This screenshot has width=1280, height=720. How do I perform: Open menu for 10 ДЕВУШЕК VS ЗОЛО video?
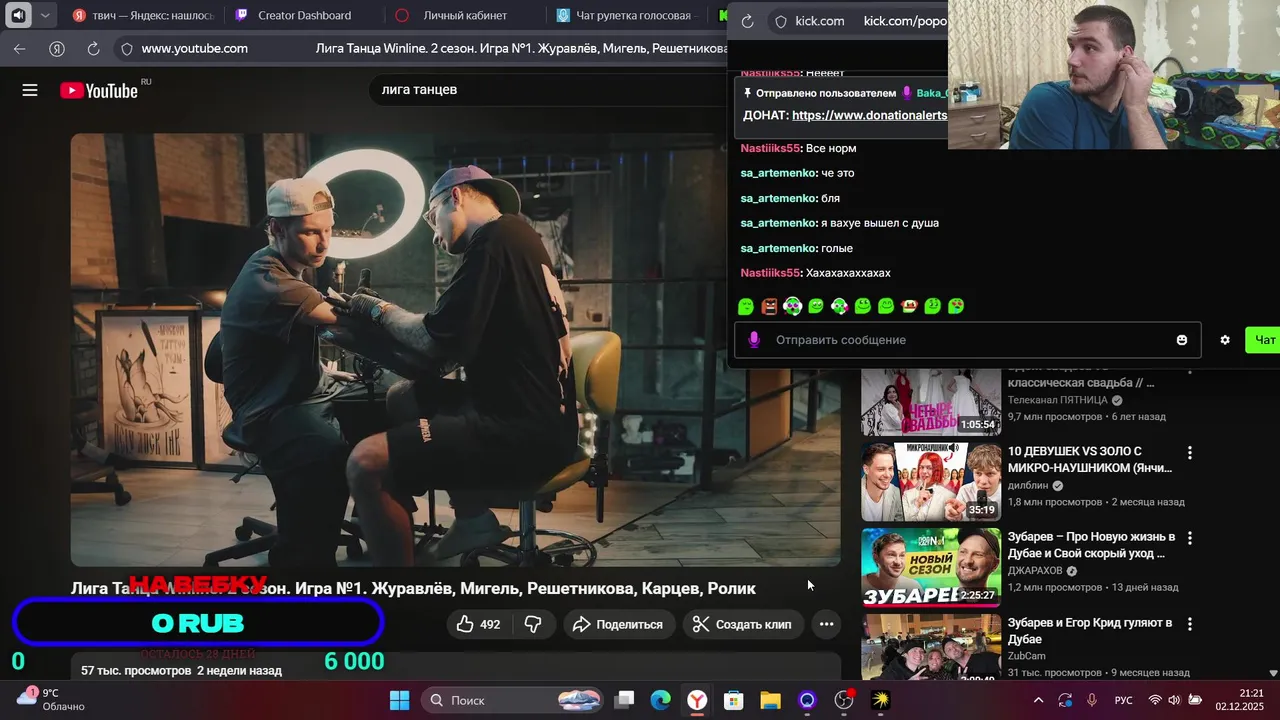coord(1189,453)
